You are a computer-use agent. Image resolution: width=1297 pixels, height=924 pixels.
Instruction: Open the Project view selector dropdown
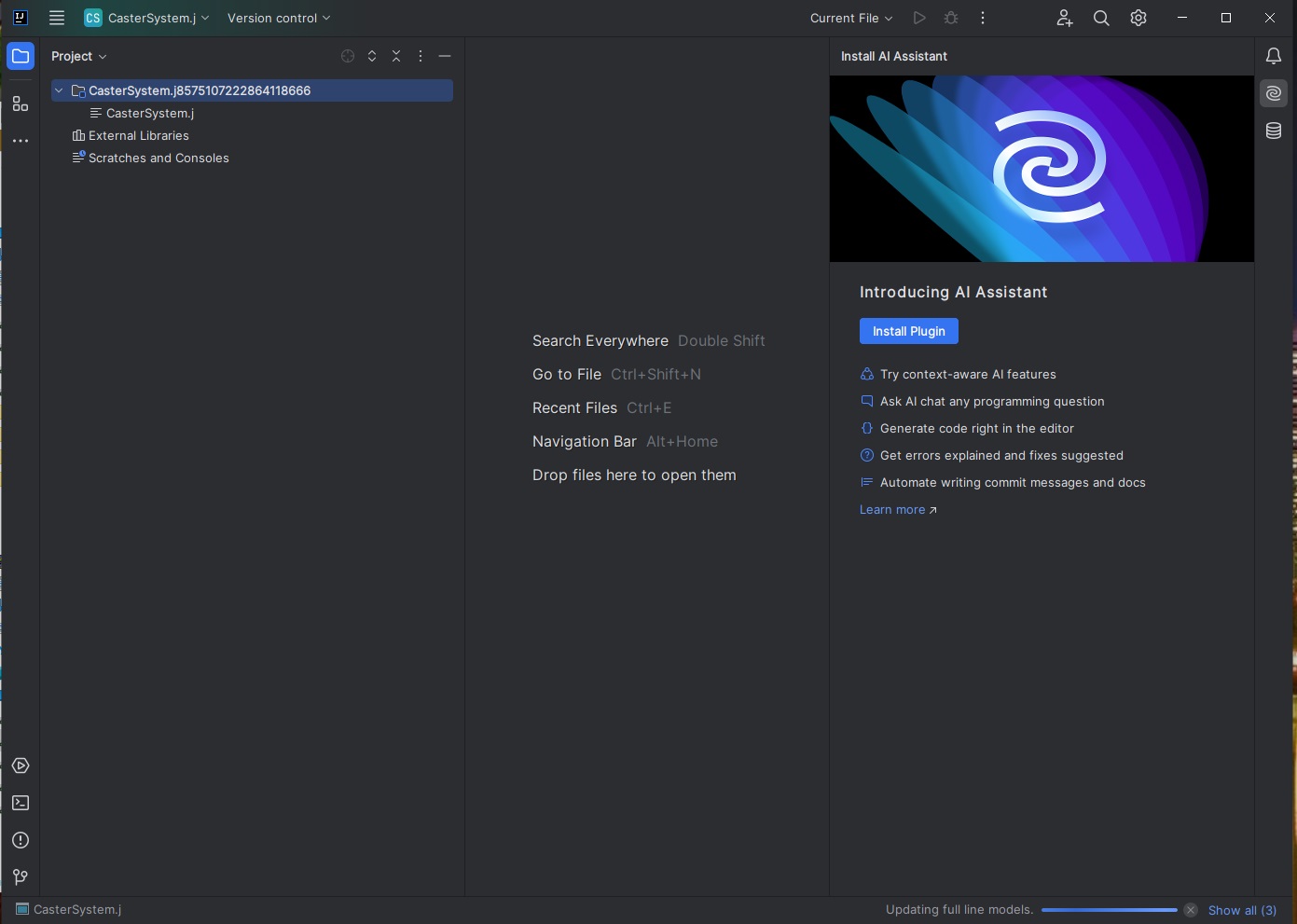(79, 56)
